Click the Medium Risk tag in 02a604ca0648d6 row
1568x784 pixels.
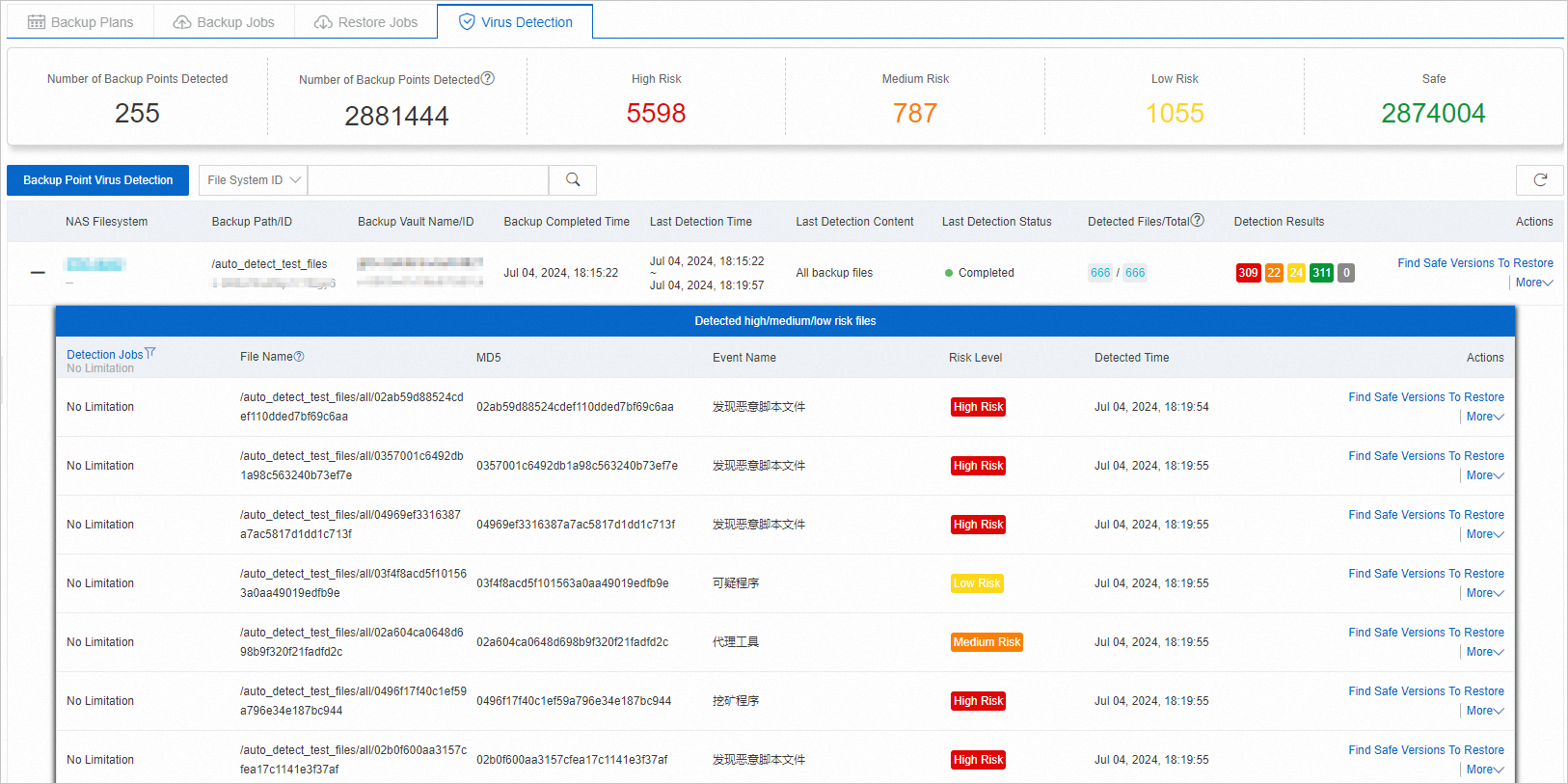[x=987, y=642]
